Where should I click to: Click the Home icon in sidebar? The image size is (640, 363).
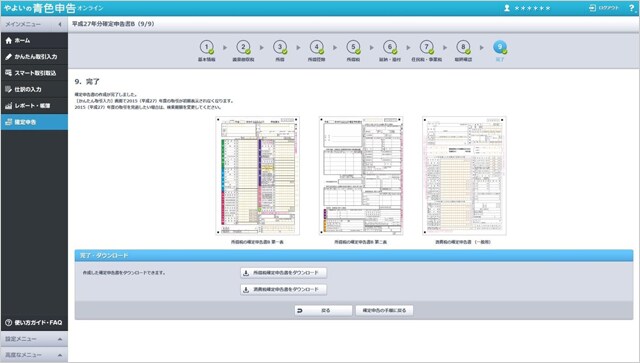9,40
